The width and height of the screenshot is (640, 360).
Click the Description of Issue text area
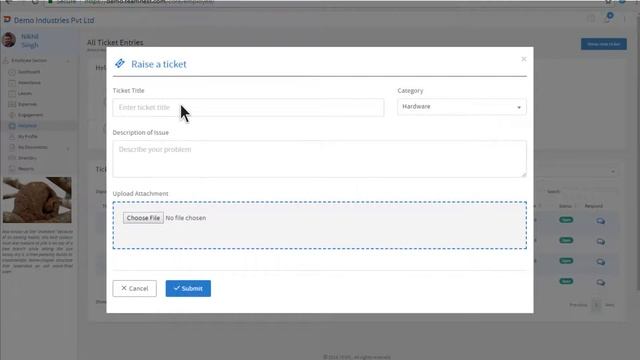tap(320, 159)
